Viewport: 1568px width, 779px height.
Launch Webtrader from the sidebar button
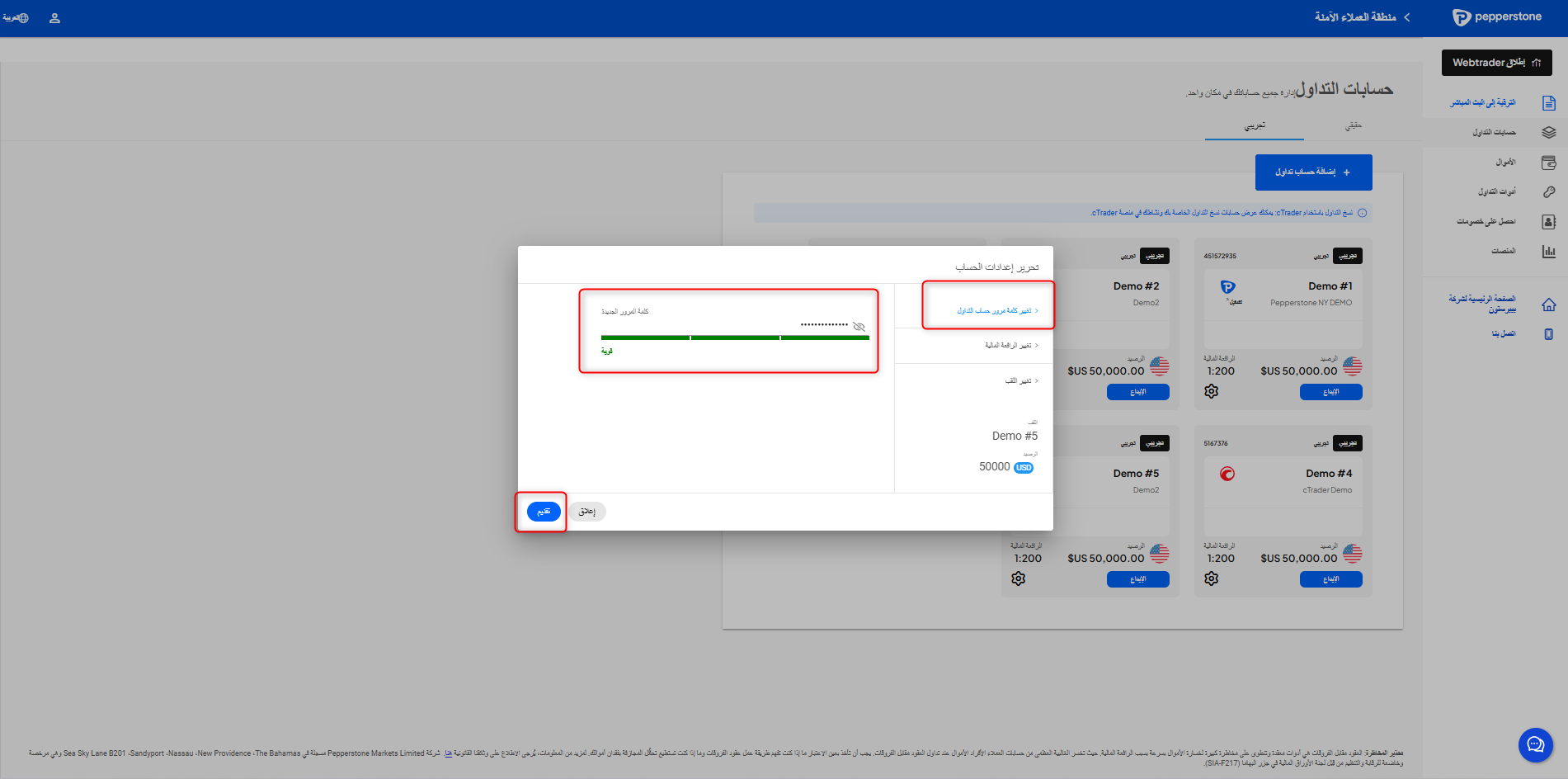click(1497, 63)
